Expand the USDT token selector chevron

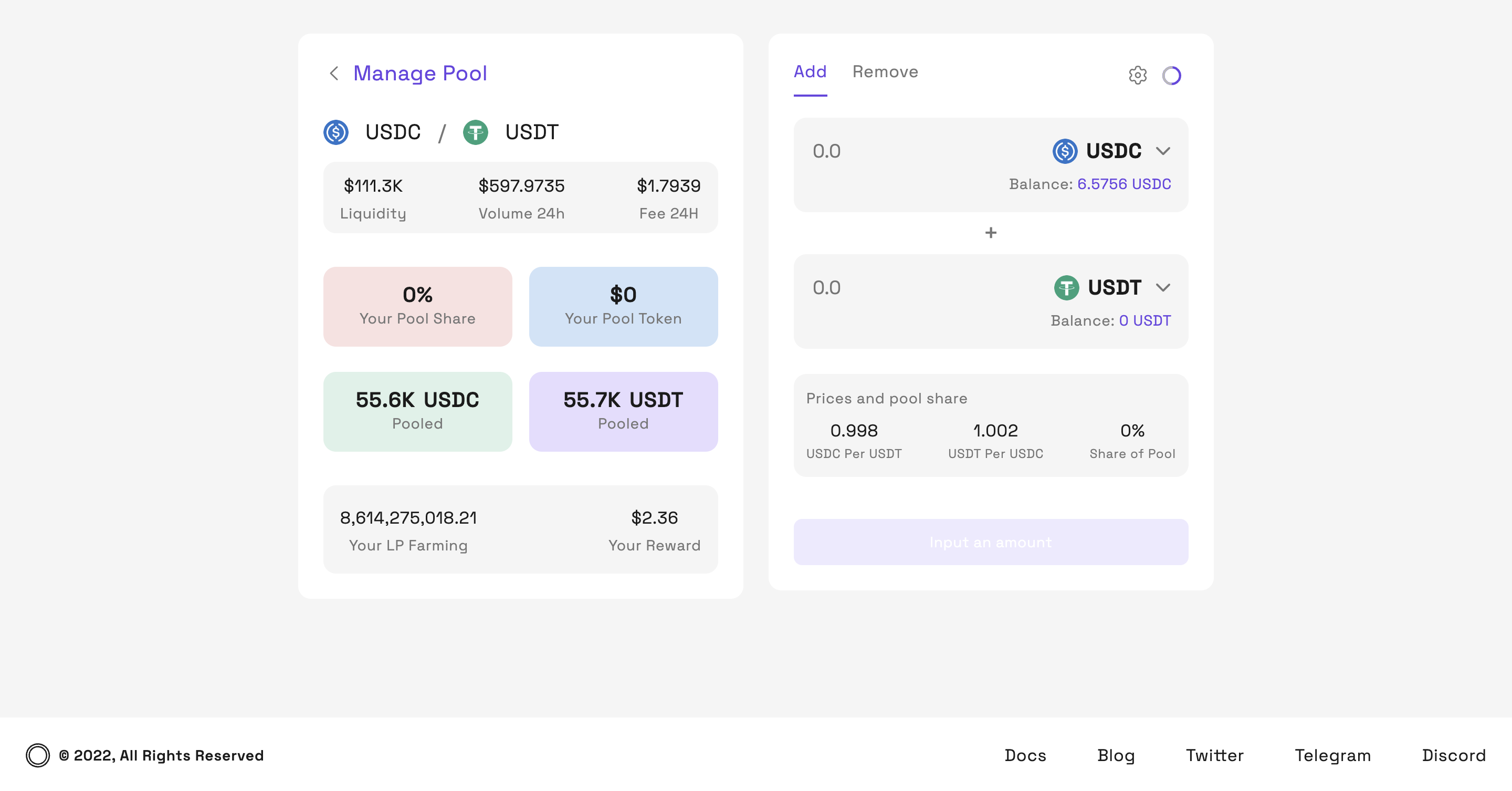(x=1163, y=288)
